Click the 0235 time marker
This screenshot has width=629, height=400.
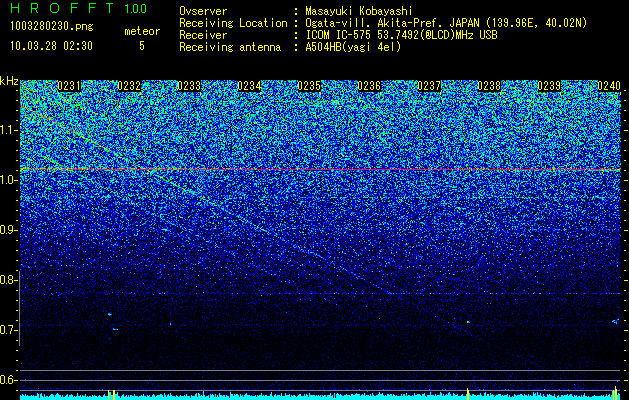pos(309,86)
